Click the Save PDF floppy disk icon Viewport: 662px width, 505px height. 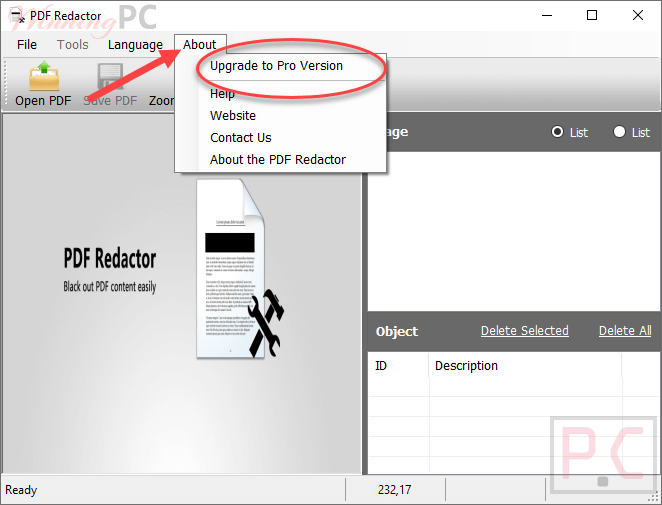tap(110, 76)
